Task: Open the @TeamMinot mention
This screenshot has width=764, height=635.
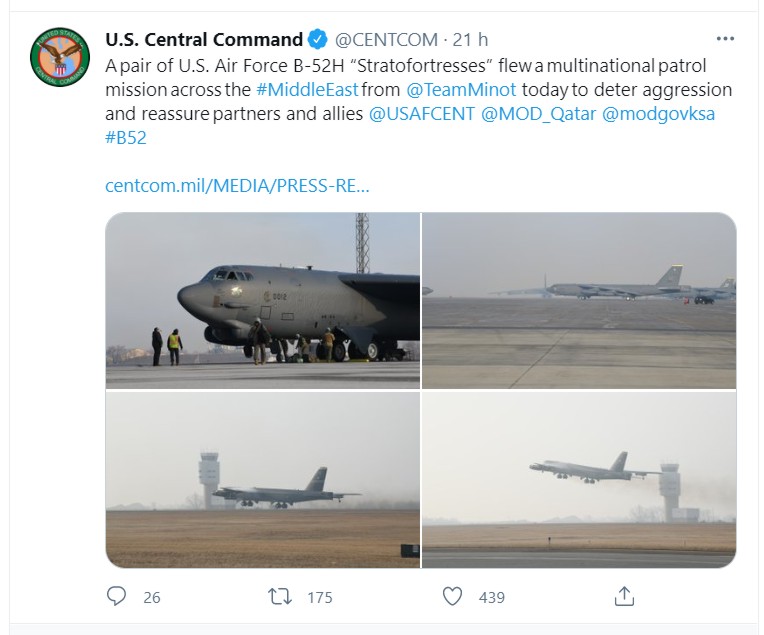Action: (x=460, y=90)
